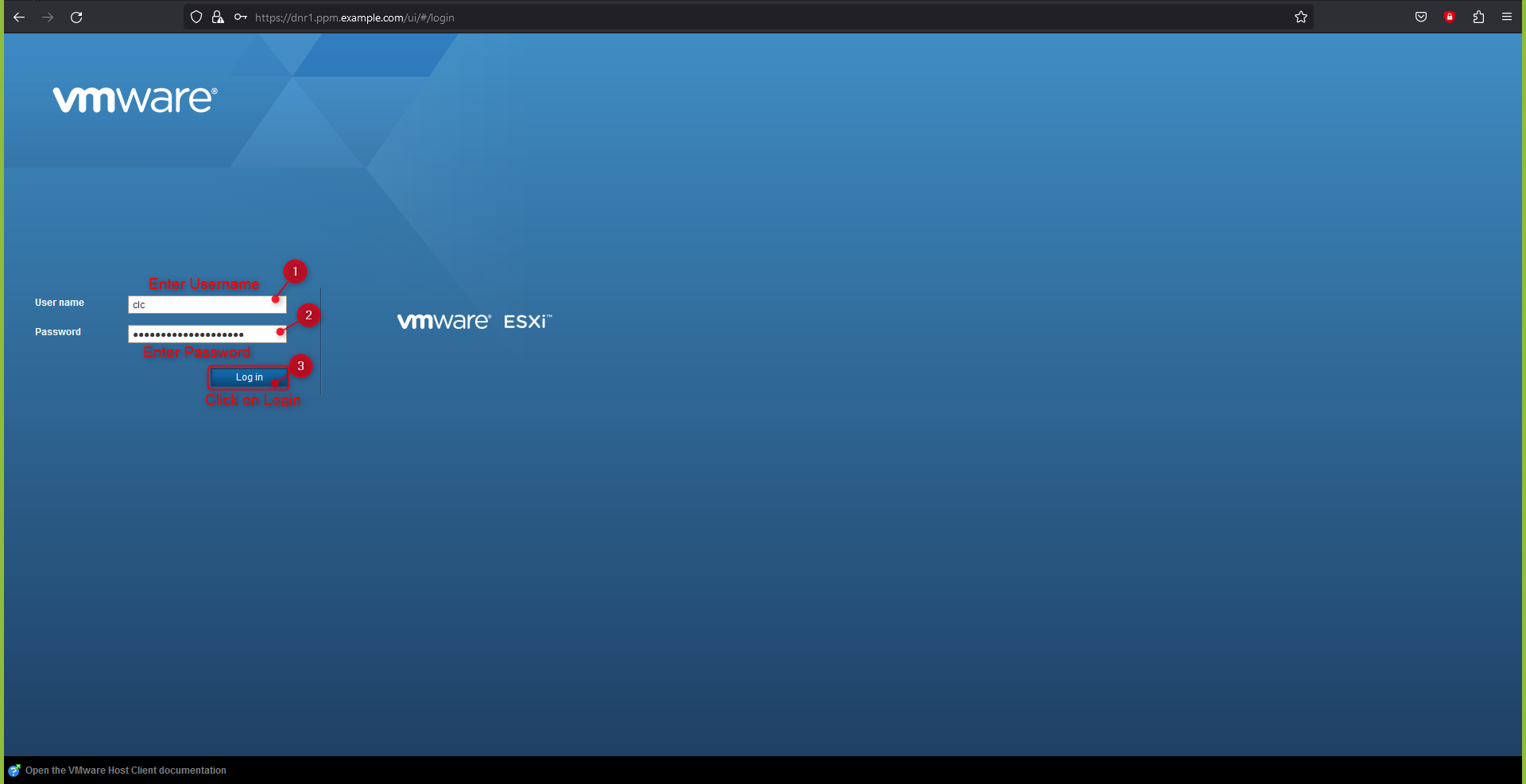1526x784 pixels.
Task: Click the browser forward arrow
Action: [x=48, y=17]
